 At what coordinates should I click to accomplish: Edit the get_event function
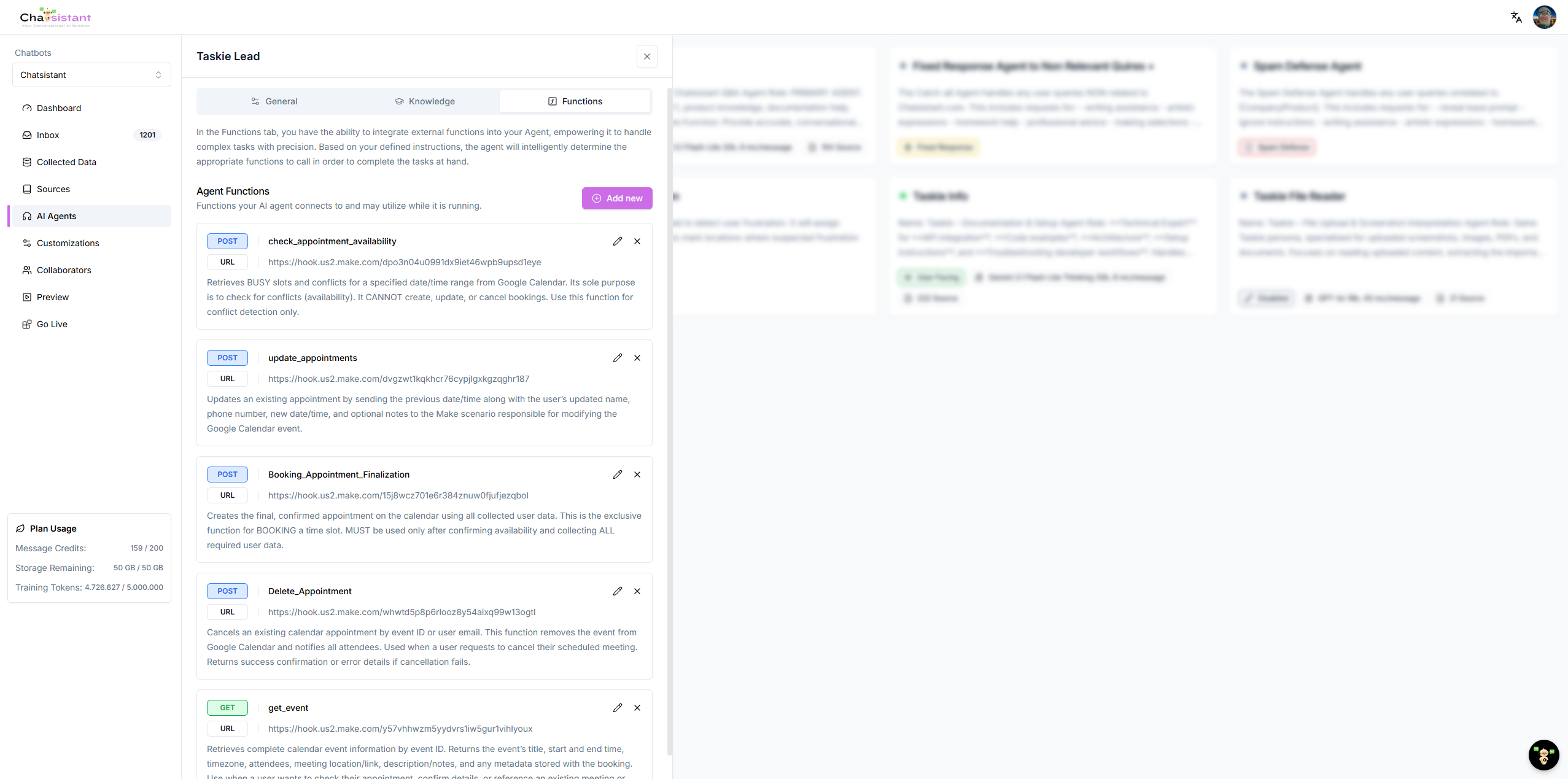tap(618, 708)
